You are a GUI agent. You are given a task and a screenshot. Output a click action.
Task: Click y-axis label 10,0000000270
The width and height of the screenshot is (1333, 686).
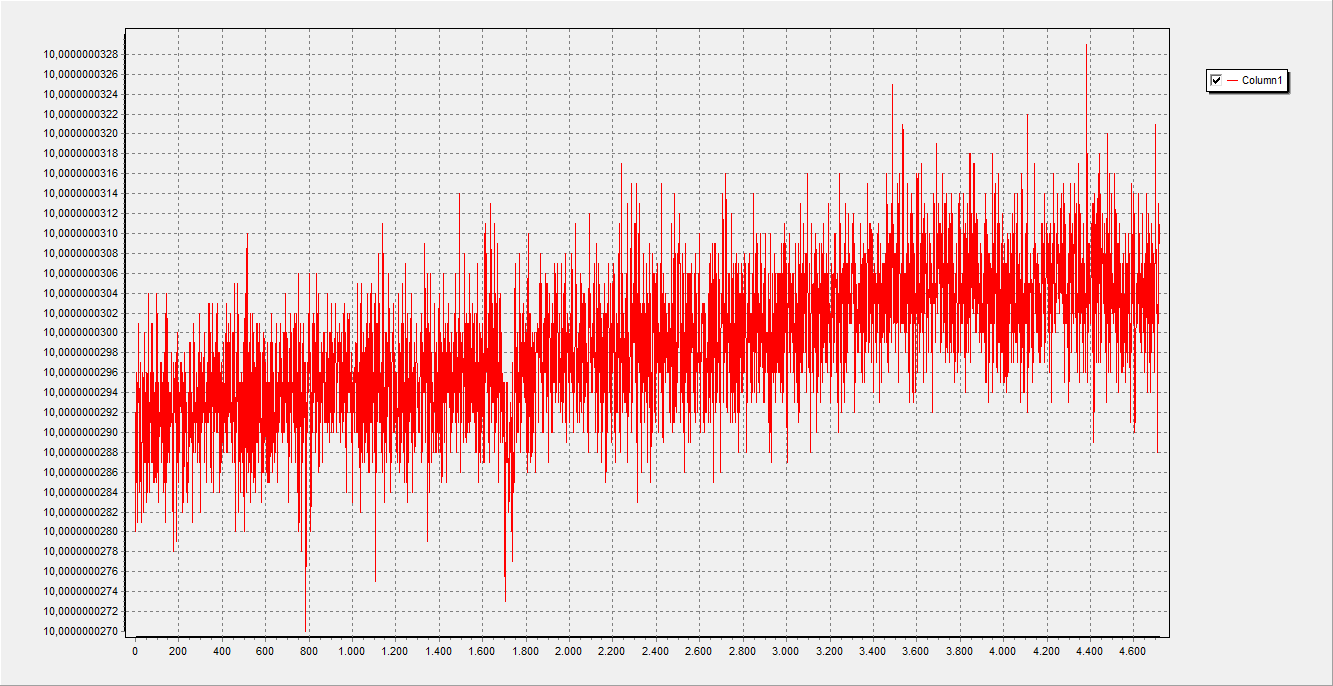[81, 631]
